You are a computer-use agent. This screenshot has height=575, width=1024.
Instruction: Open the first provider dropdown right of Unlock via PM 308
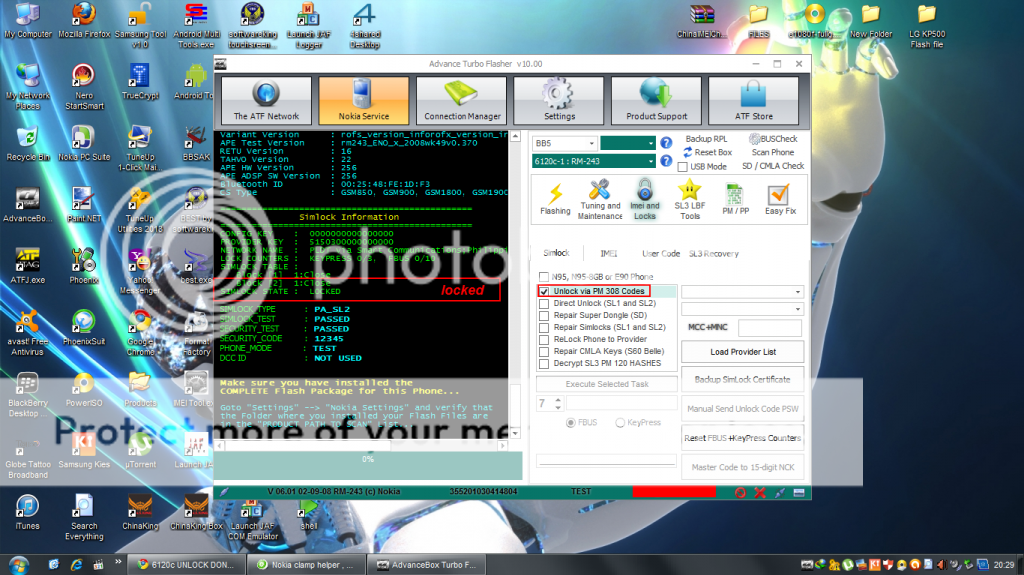pyautogui.click(x=742, y=291)
